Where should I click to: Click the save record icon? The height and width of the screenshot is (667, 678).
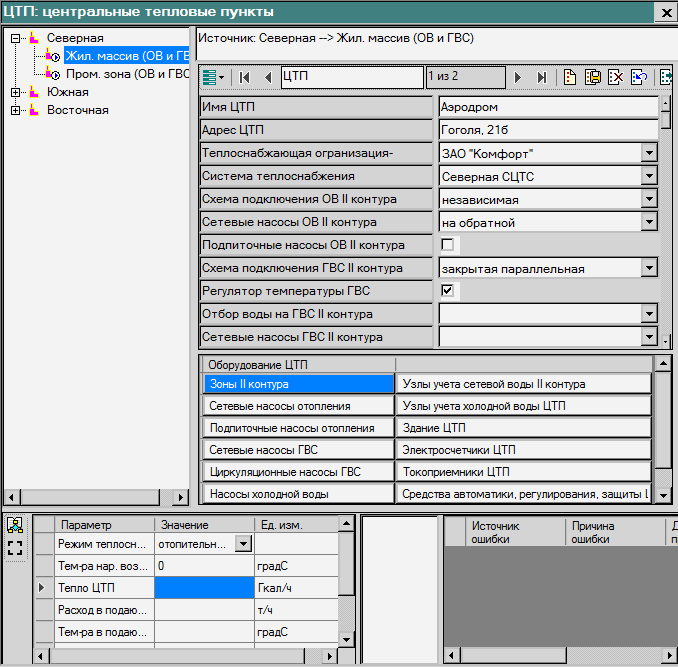[593, 77]
